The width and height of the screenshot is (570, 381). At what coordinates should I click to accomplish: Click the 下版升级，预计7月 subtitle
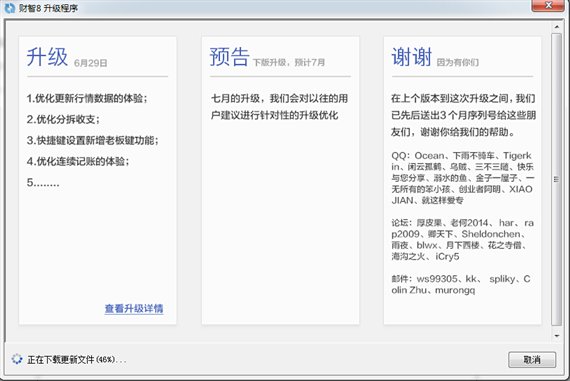click(x=289, y=62)
